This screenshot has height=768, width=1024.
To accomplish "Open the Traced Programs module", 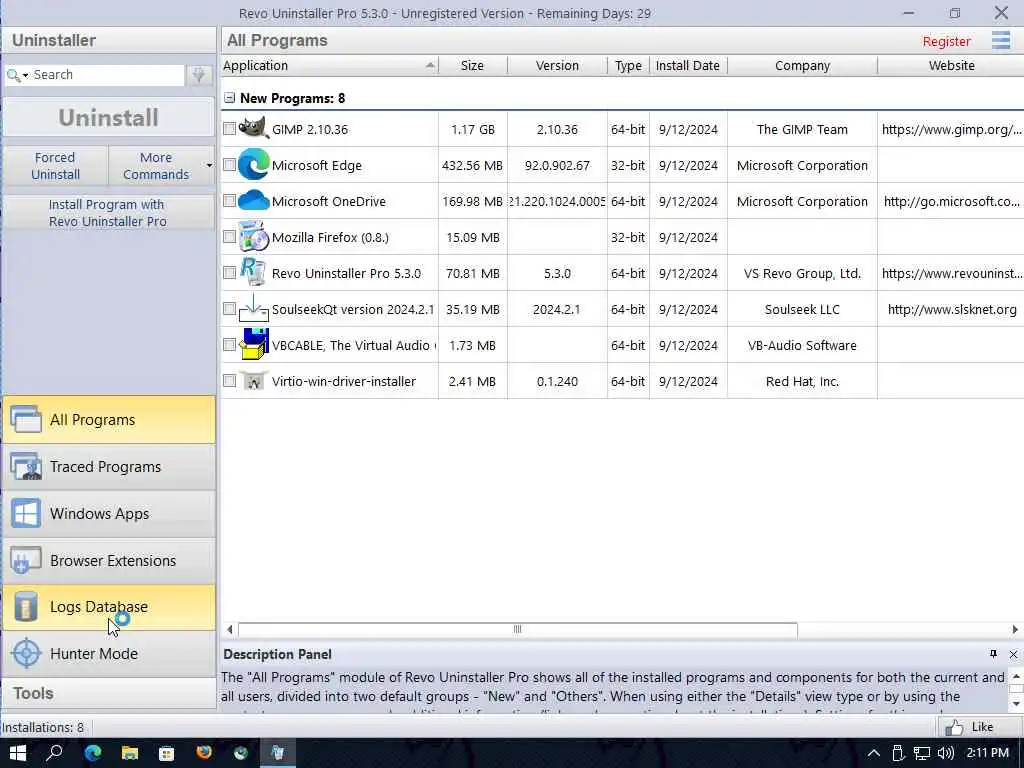I will (x=108, y=466).
